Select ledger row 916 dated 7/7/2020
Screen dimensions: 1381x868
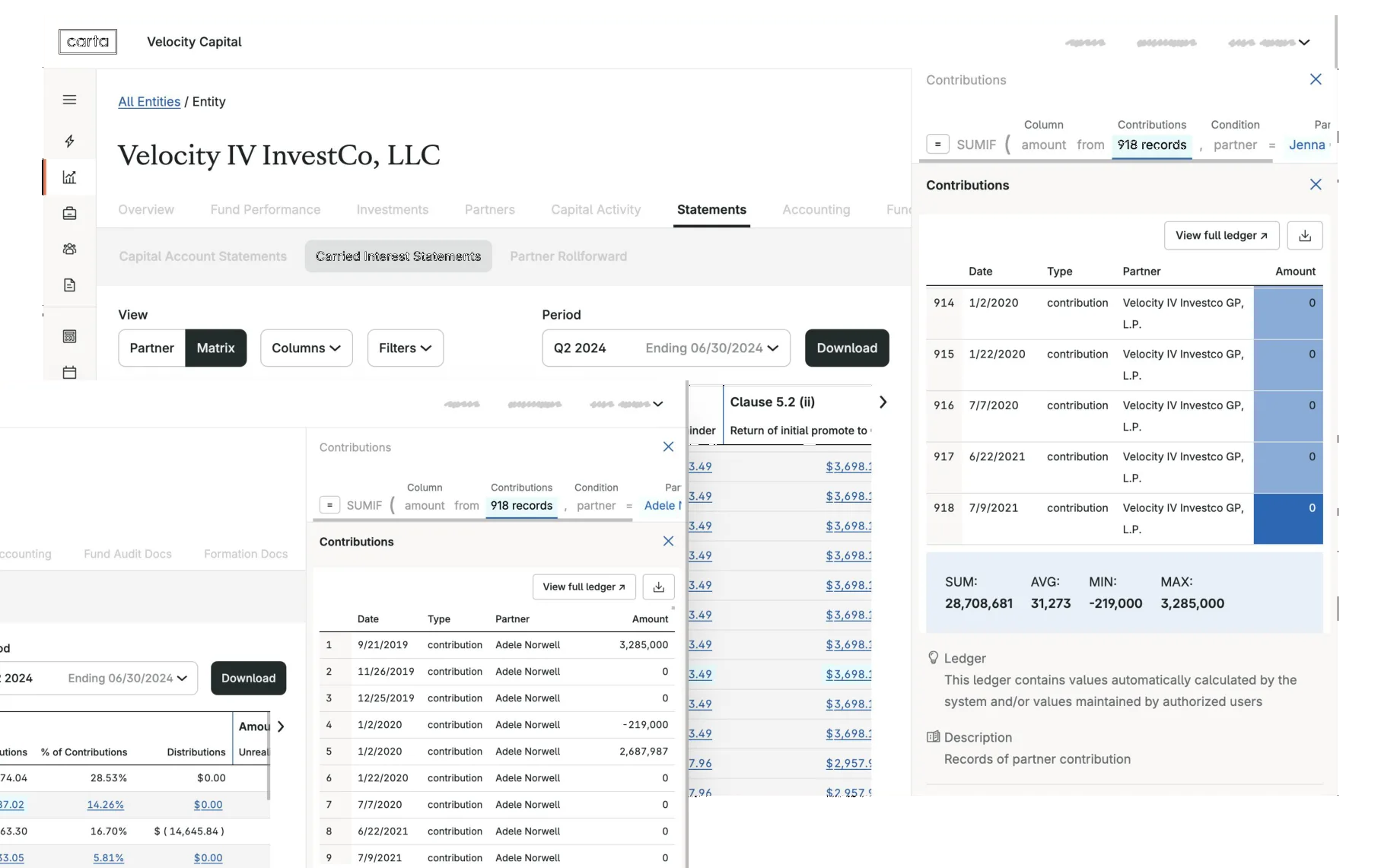pyautogui.click(x=1125, y=416)
